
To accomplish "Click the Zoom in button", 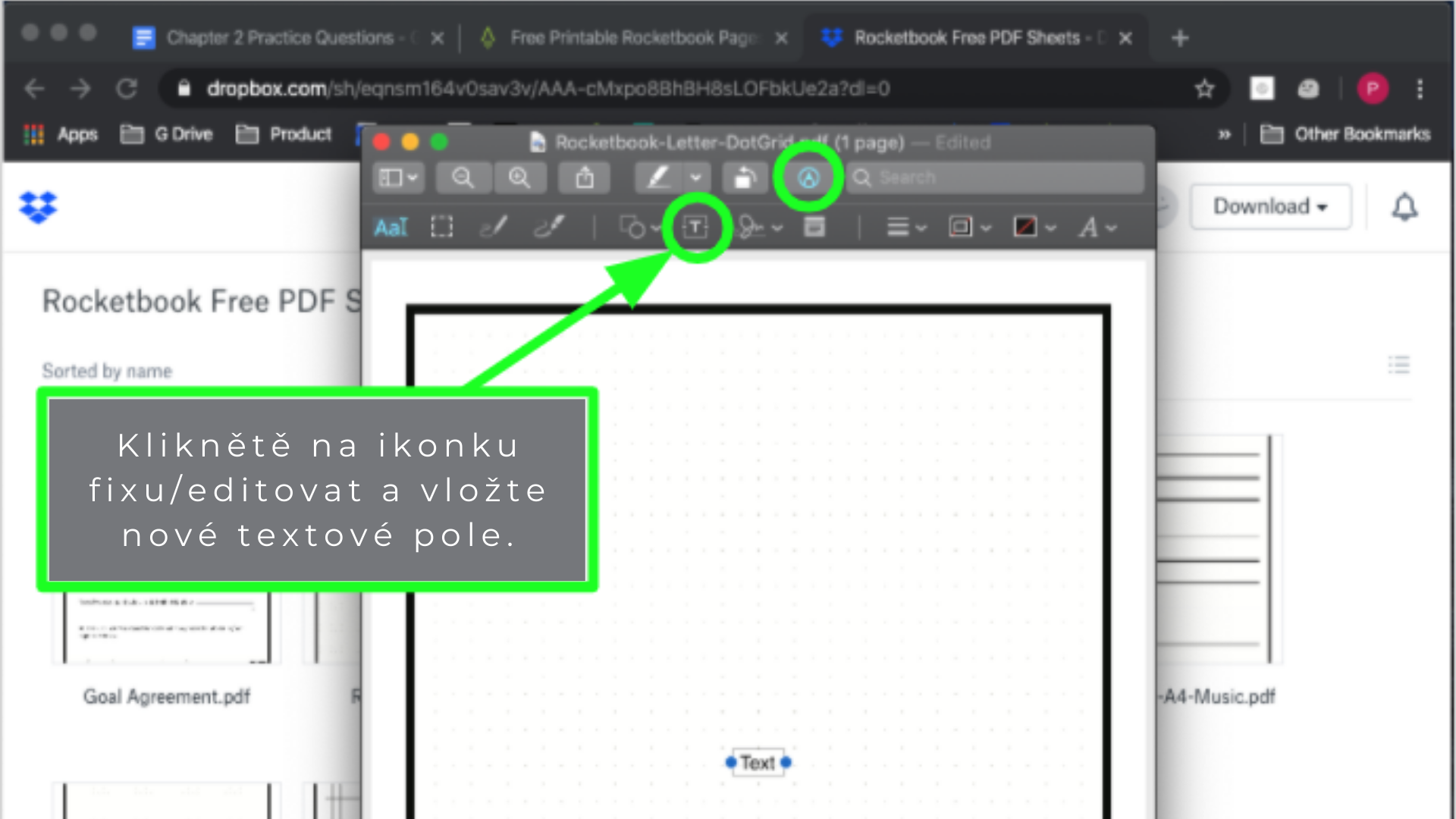I will tap(519, 177).
